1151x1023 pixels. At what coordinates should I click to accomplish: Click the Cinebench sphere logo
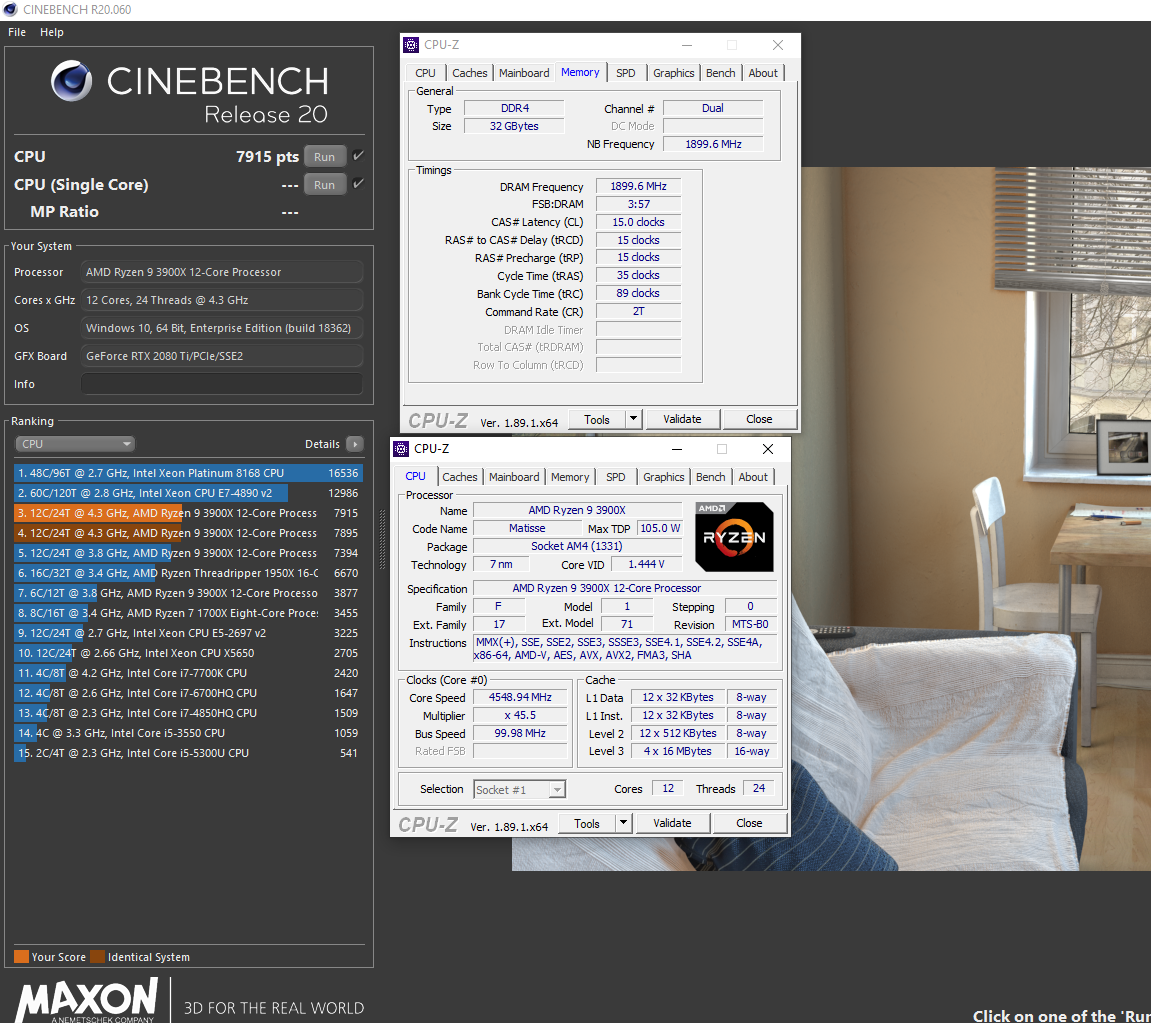click(x=71, y=81)
